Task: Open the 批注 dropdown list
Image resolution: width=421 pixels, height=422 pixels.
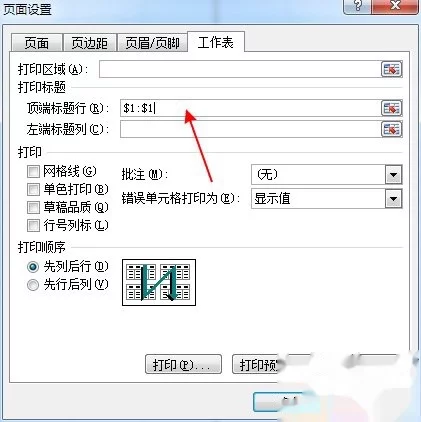Action: click(393, 175)
